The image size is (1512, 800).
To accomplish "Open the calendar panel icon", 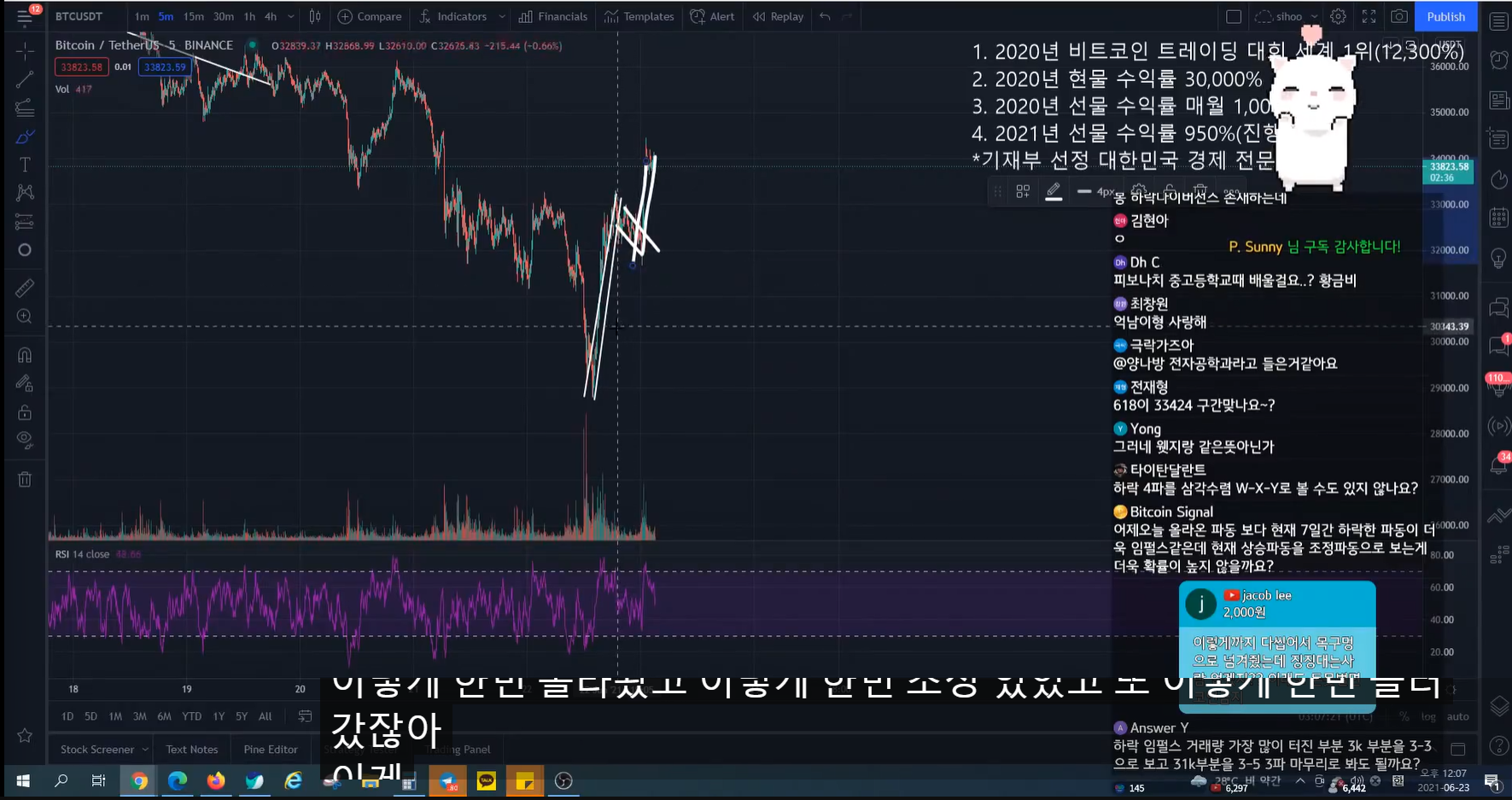I will coord(1498,218).
